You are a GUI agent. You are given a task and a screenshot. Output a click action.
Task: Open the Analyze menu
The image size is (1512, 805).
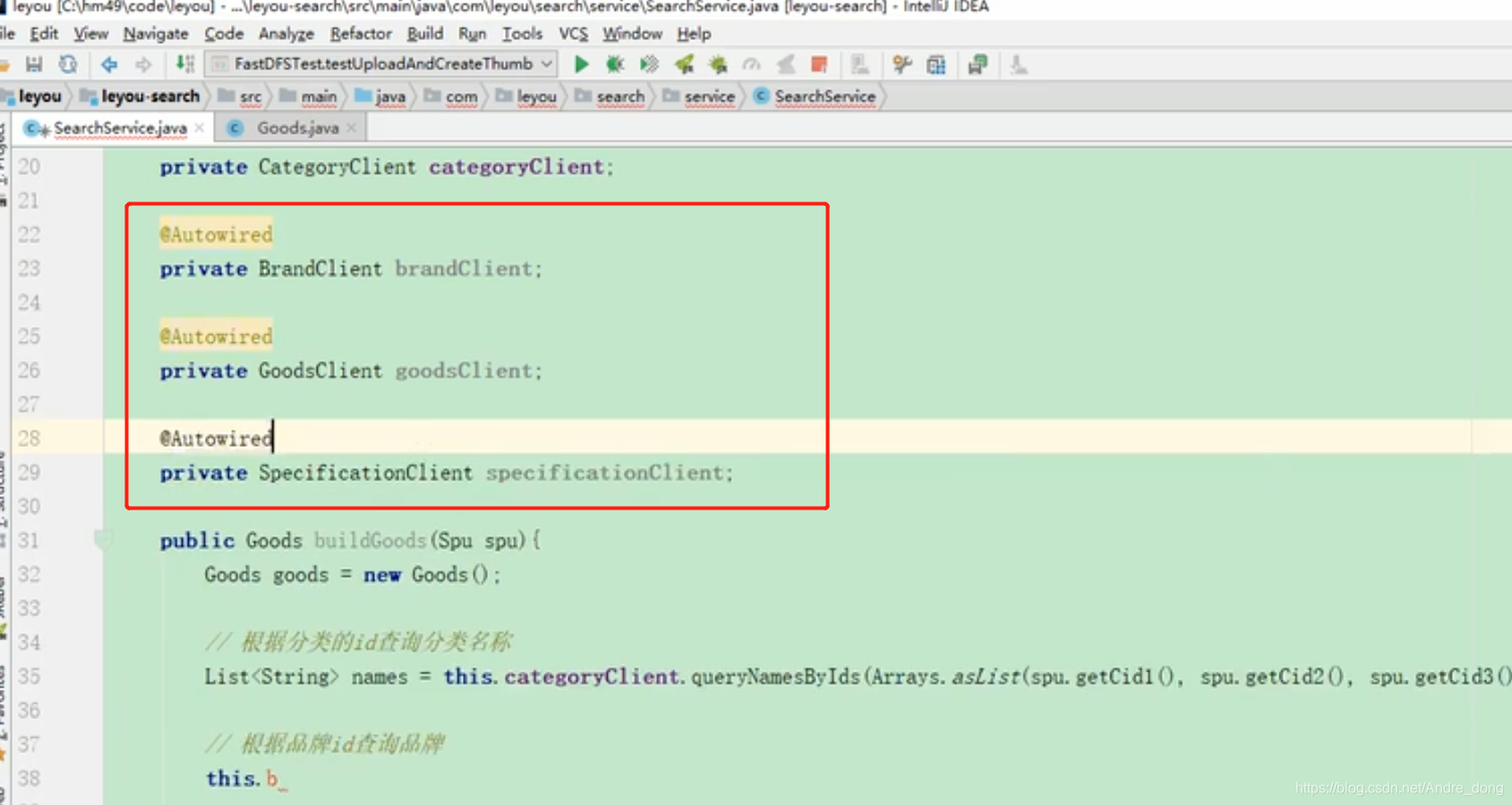[286, 34]
